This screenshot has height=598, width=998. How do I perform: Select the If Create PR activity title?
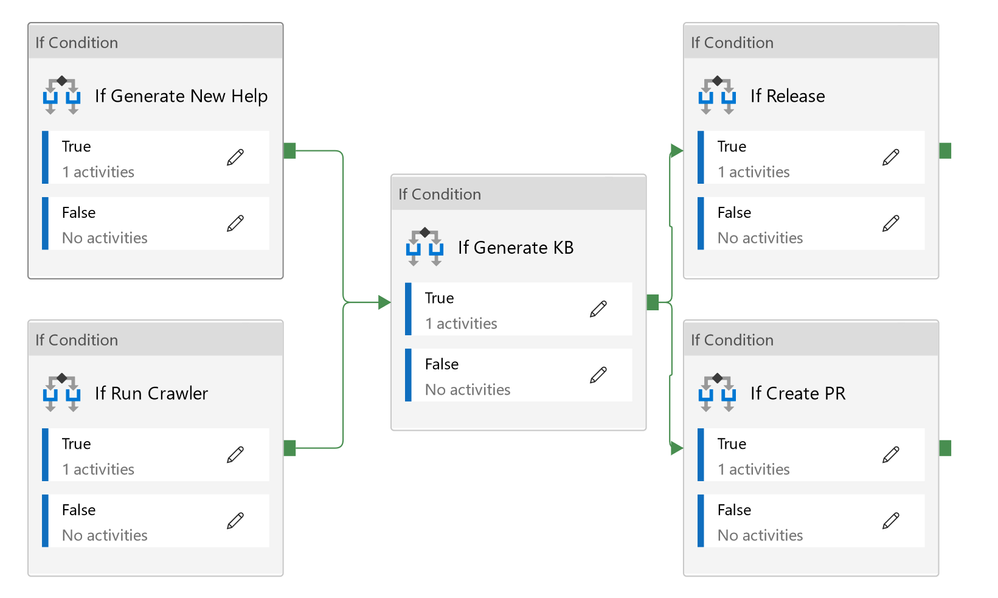point(798,394)
